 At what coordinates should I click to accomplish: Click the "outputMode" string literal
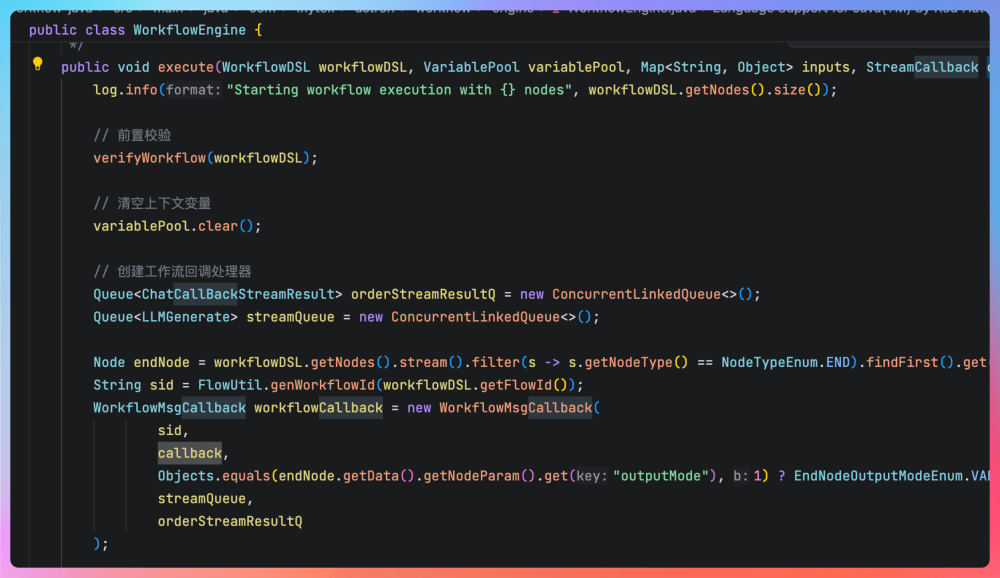(658, 476)
